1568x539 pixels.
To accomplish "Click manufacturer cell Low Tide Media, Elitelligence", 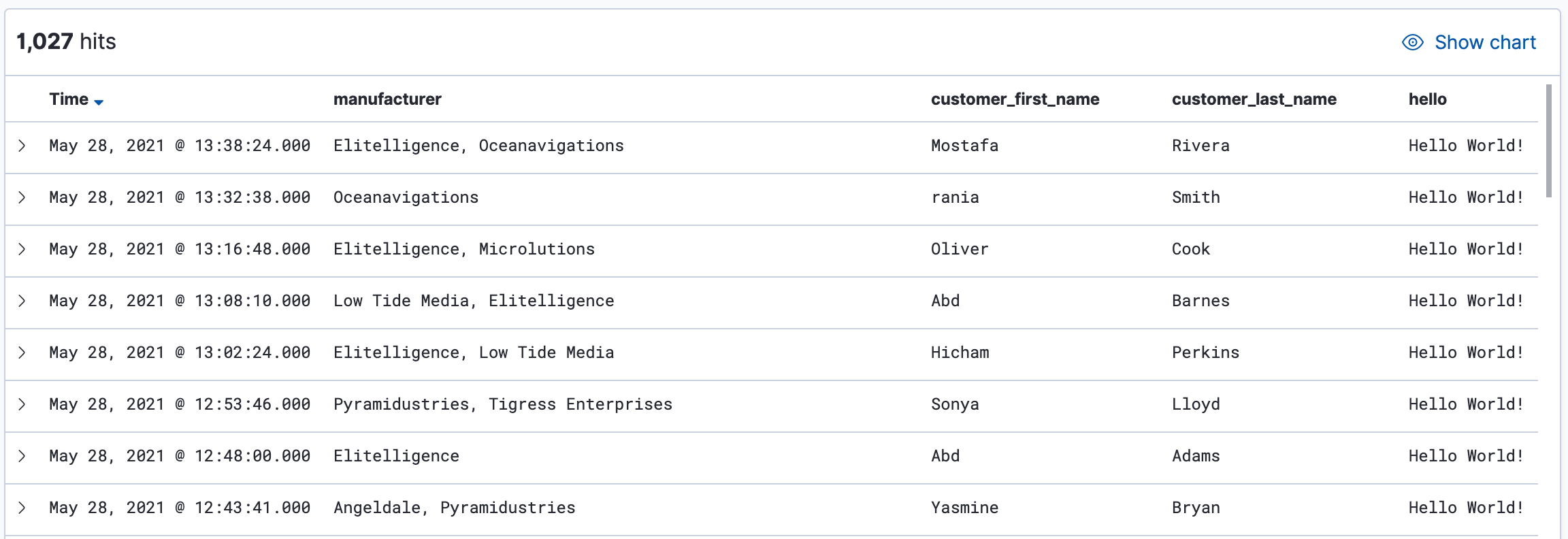I will pos(474,301).
